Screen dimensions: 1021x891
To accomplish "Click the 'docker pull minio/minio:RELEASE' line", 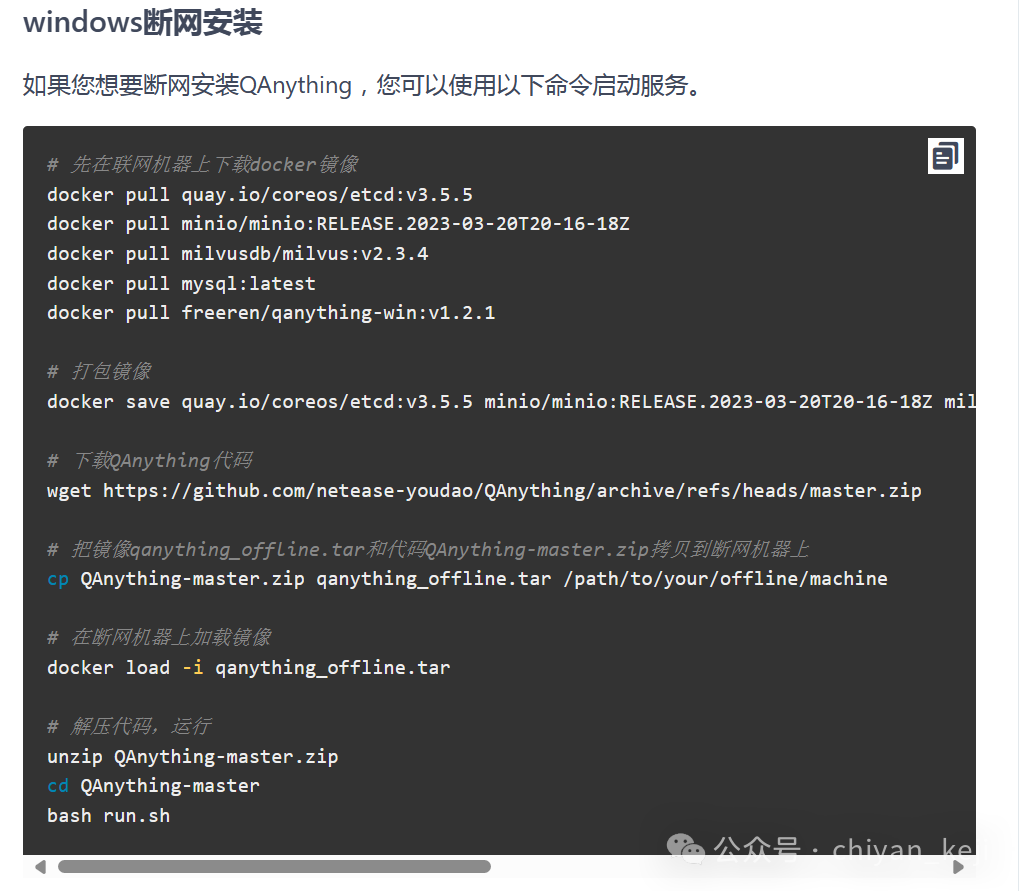I will pyautogui.click(x=338, y=224).
